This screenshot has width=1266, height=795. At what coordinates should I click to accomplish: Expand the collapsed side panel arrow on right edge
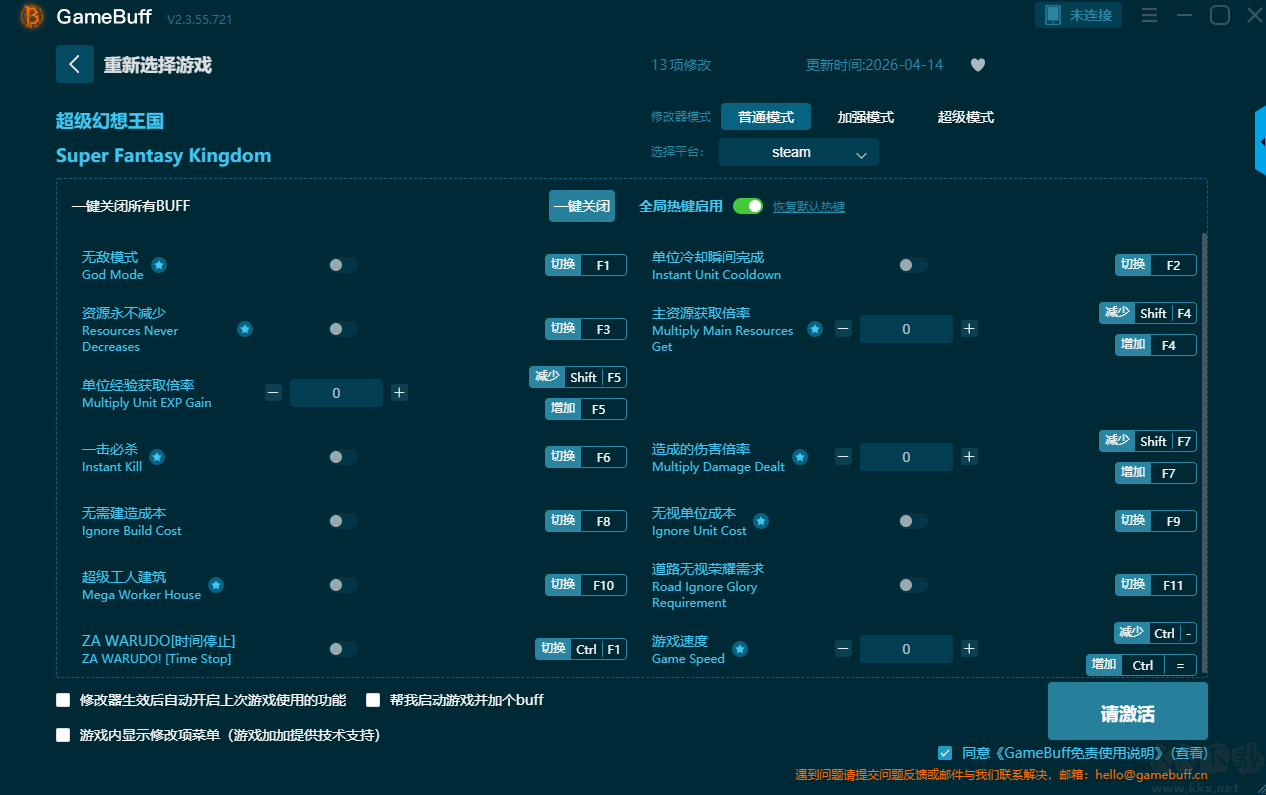(1260, 142)
